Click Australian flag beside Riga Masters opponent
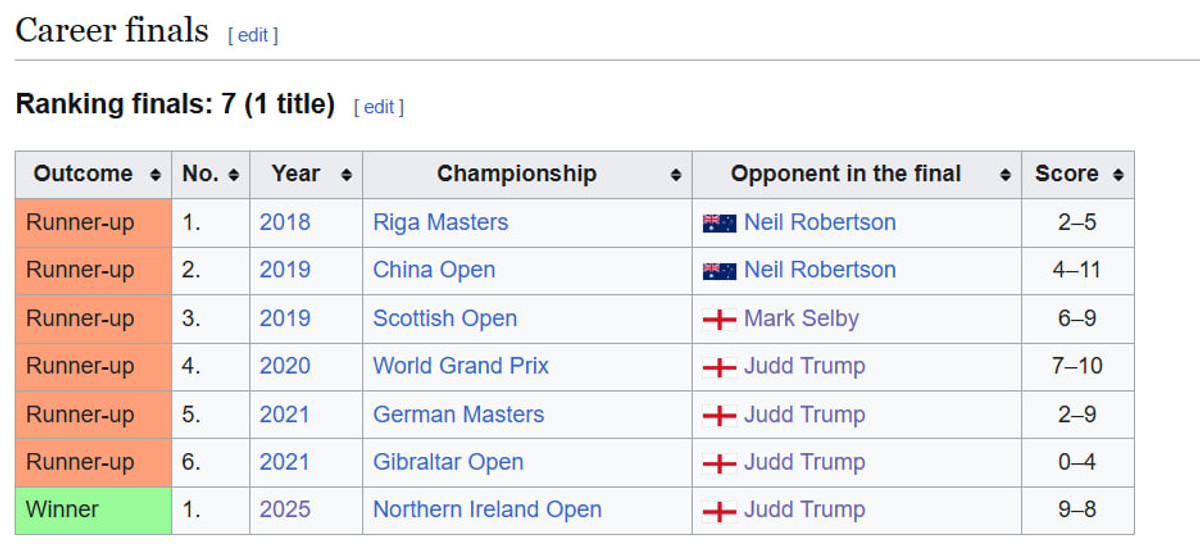1200x544 pixels. tap(720, 223)
